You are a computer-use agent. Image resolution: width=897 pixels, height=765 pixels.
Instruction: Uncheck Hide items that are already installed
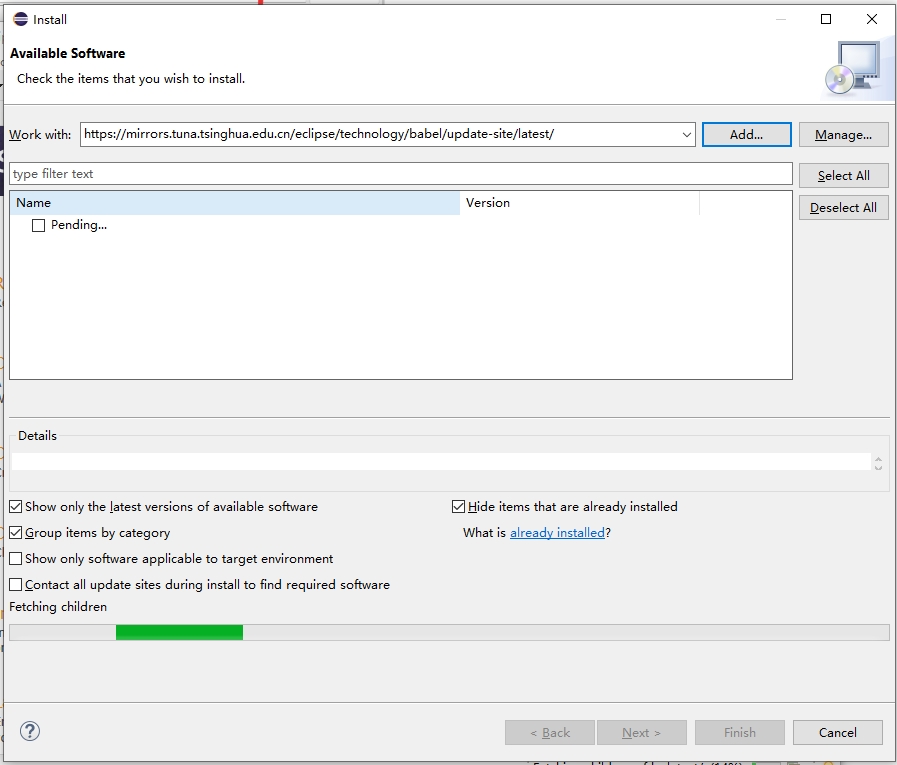coord(458,507)
